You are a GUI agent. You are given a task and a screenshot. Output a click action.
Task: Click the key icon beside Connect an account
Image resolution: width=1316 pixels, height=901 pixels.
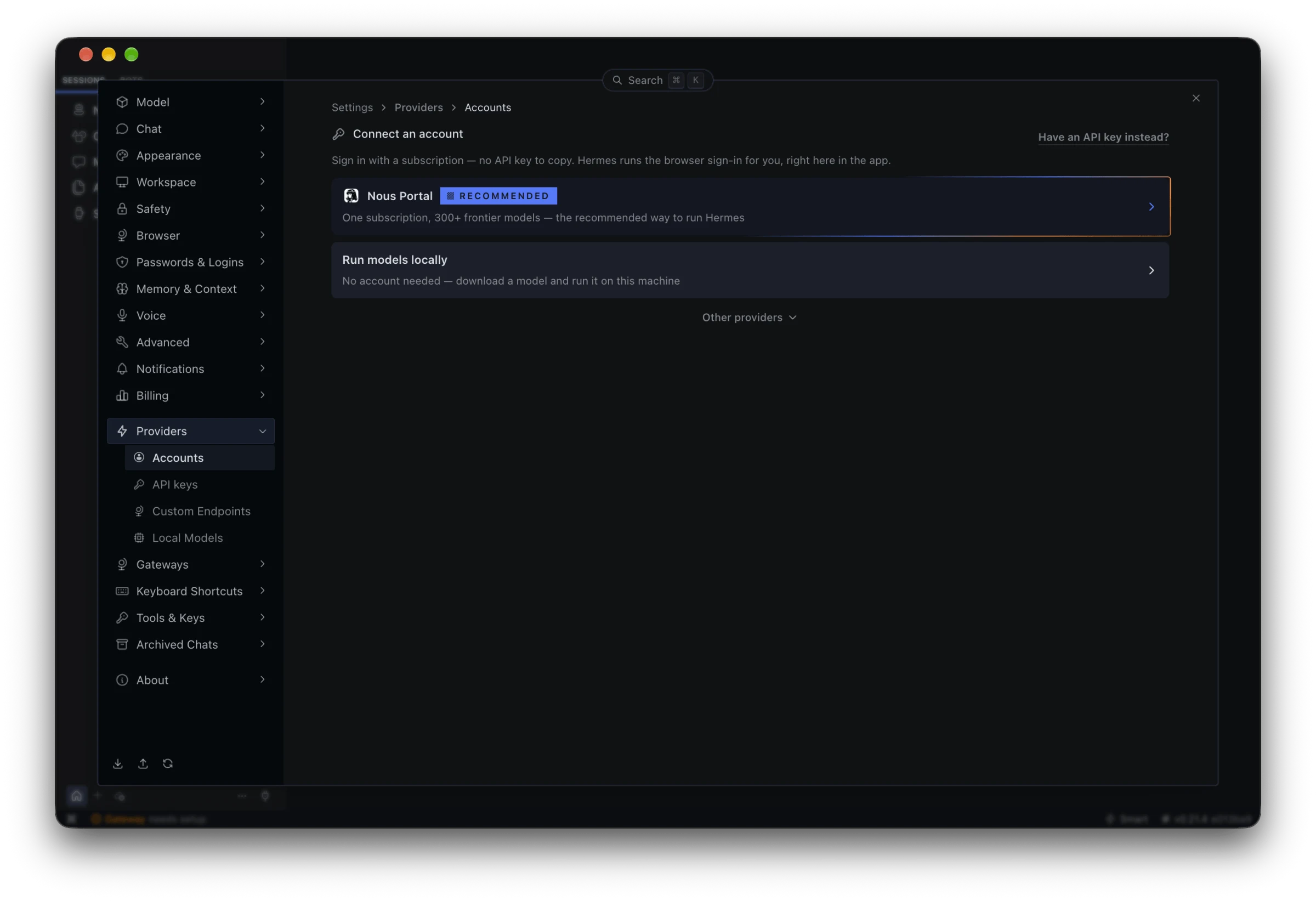click(339, 134)
